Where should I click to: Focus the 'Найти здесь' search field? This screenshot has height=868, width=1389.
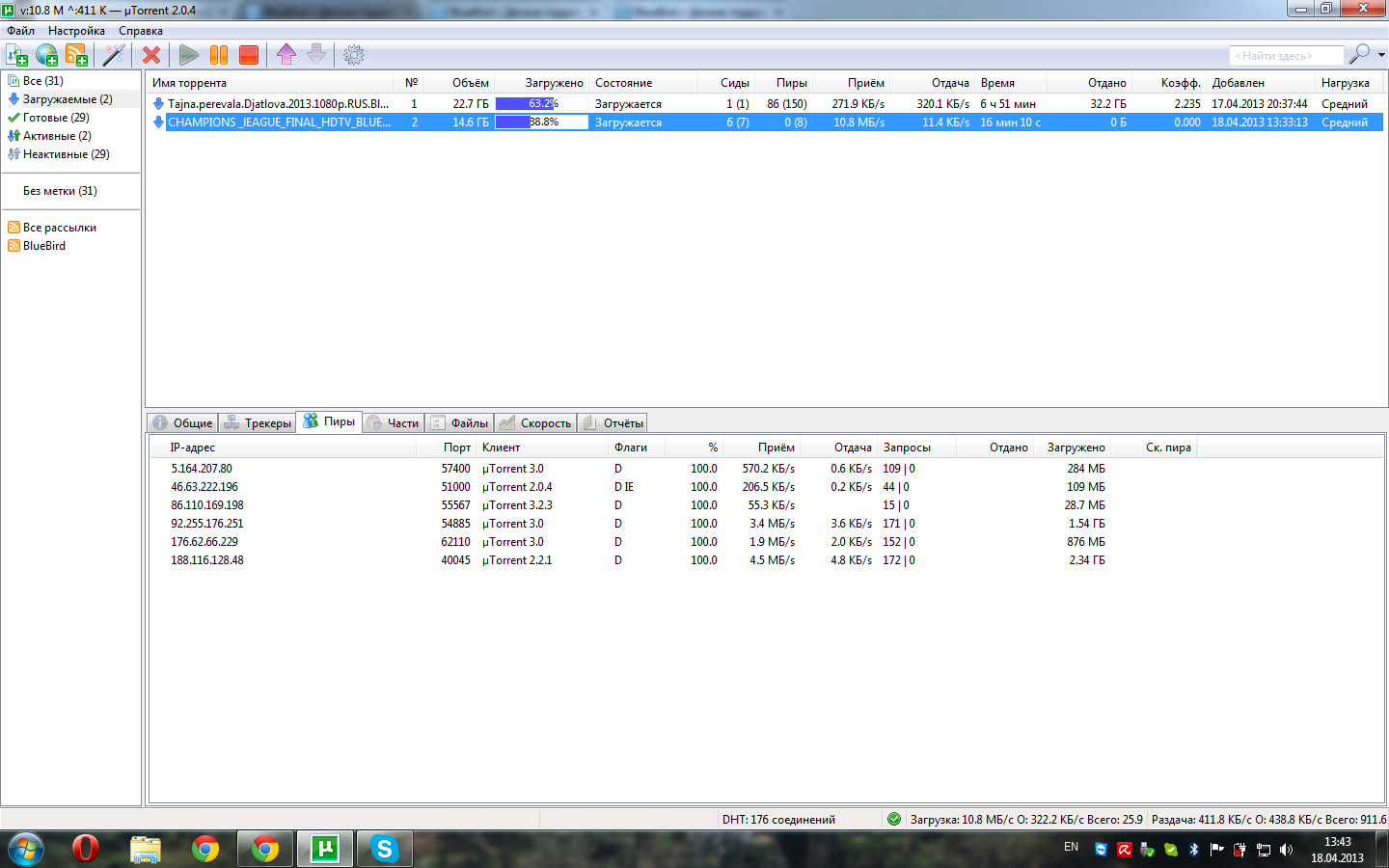[x=1286, y=56]
